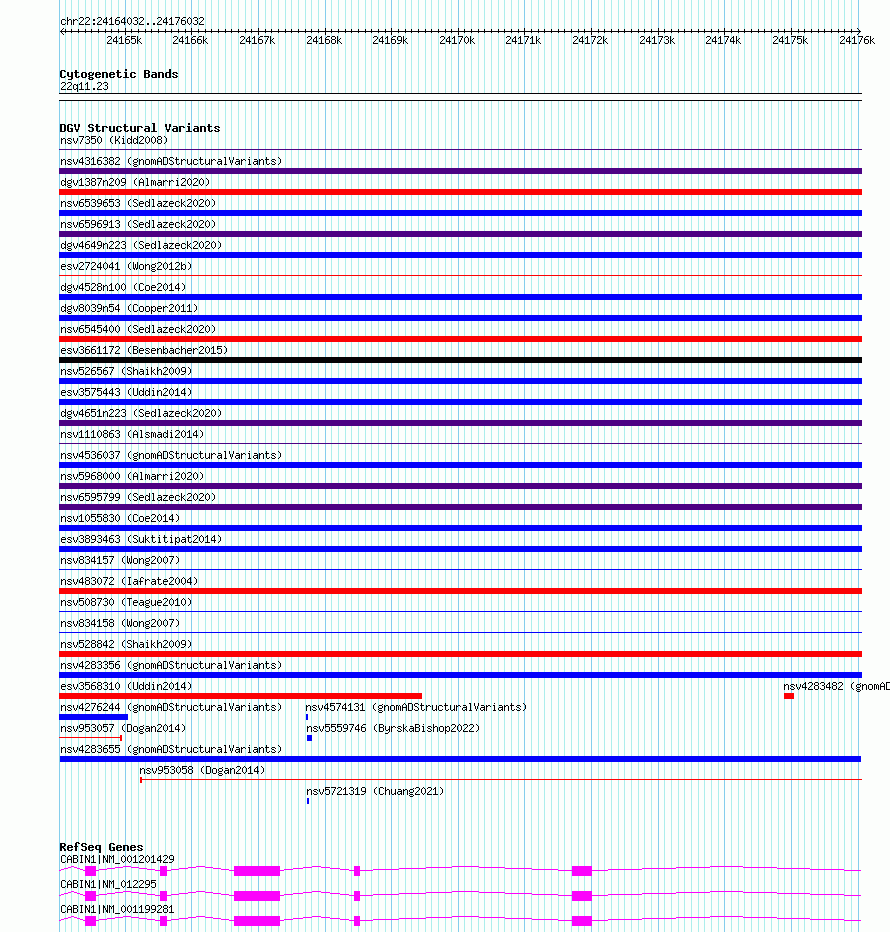This screenshot has height=932, width=890.
Task: Click the small red nsv4283482 bar
Action: point(789,696)
